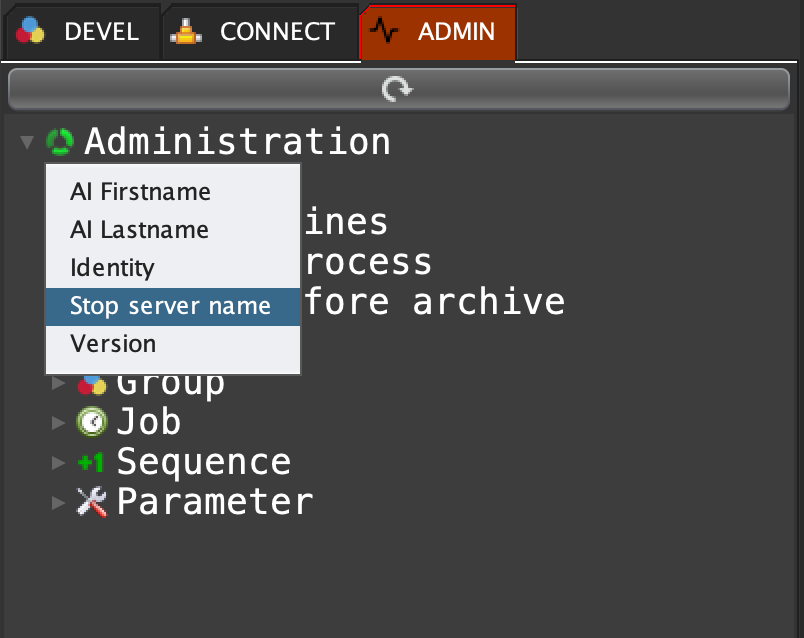Choose AI Firstname from the popup menu
The height and width of the screenshot is (638, 804).
coord(140,192)
